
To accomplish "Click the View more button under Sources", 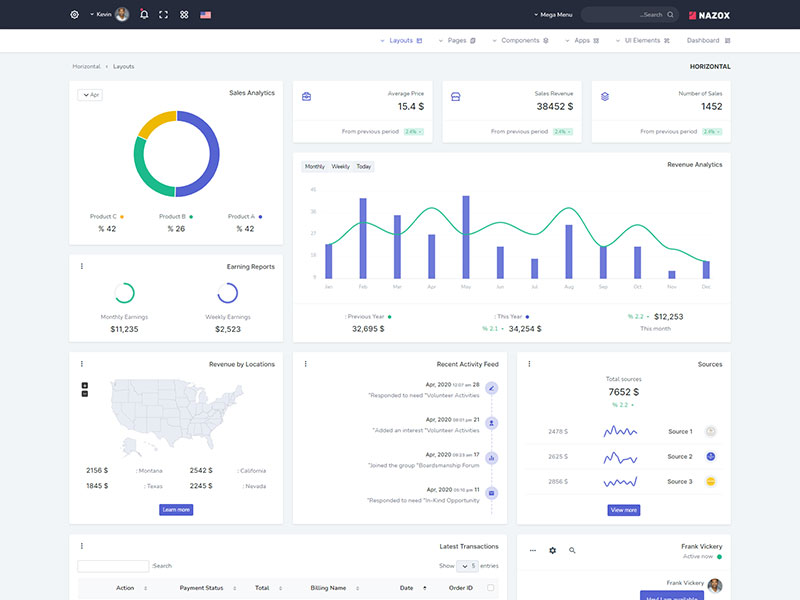I will 623,510.
